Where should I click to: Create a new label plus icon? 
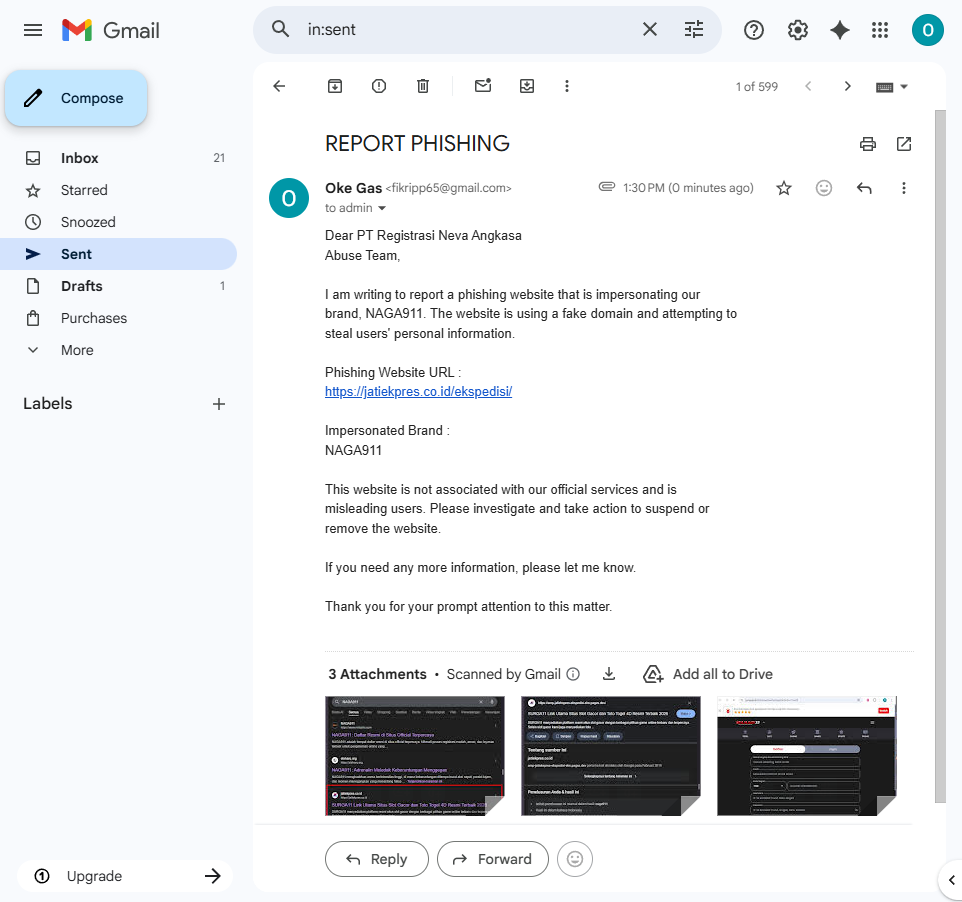tap(218, 404)
